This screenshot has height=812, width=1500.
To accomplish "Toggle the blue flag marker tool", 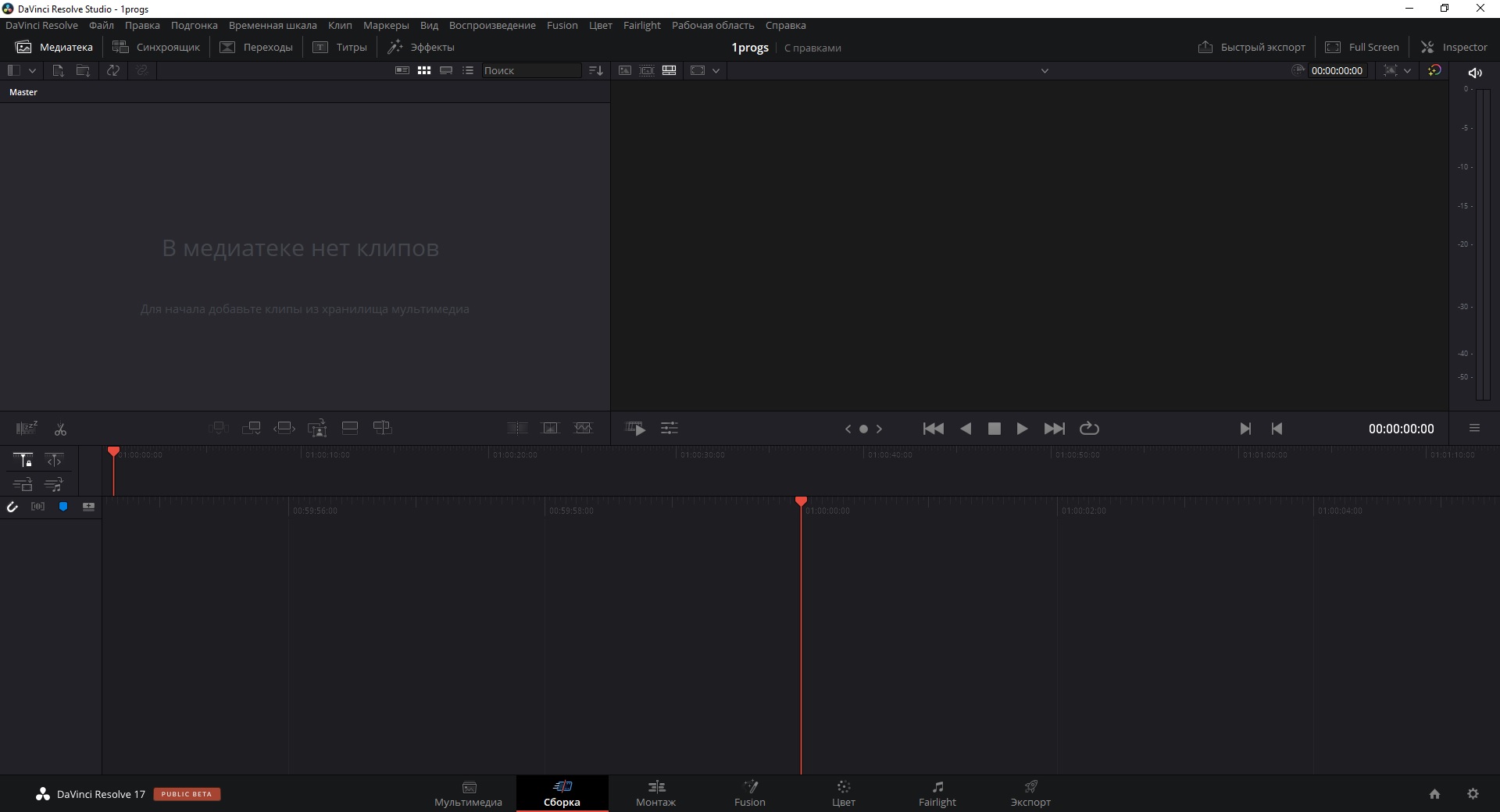I will (x=63, y=507).
